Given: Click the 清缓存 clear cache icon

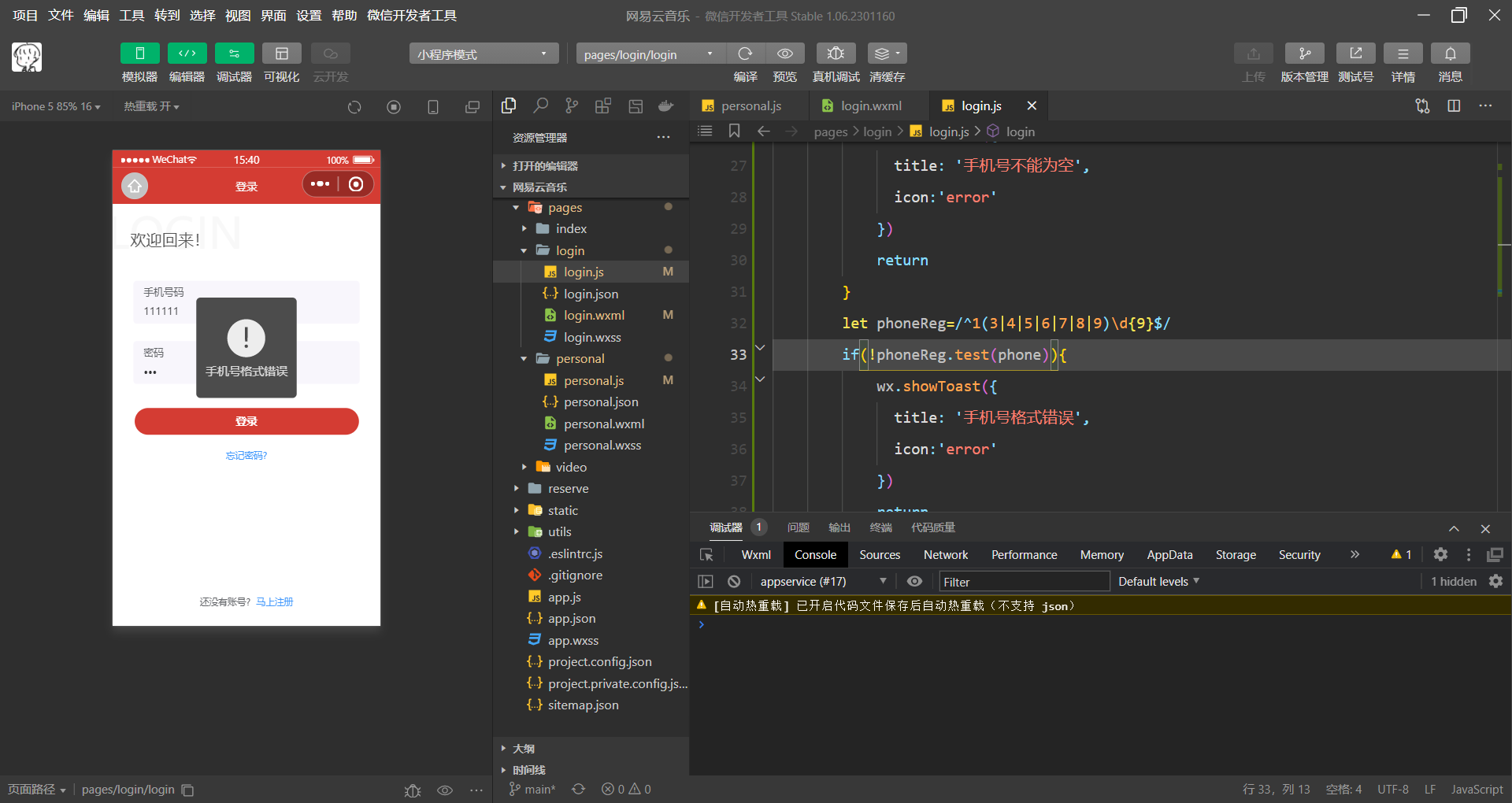Looking at the screenshot, I should pyautogui.click(x=887, y=54).
